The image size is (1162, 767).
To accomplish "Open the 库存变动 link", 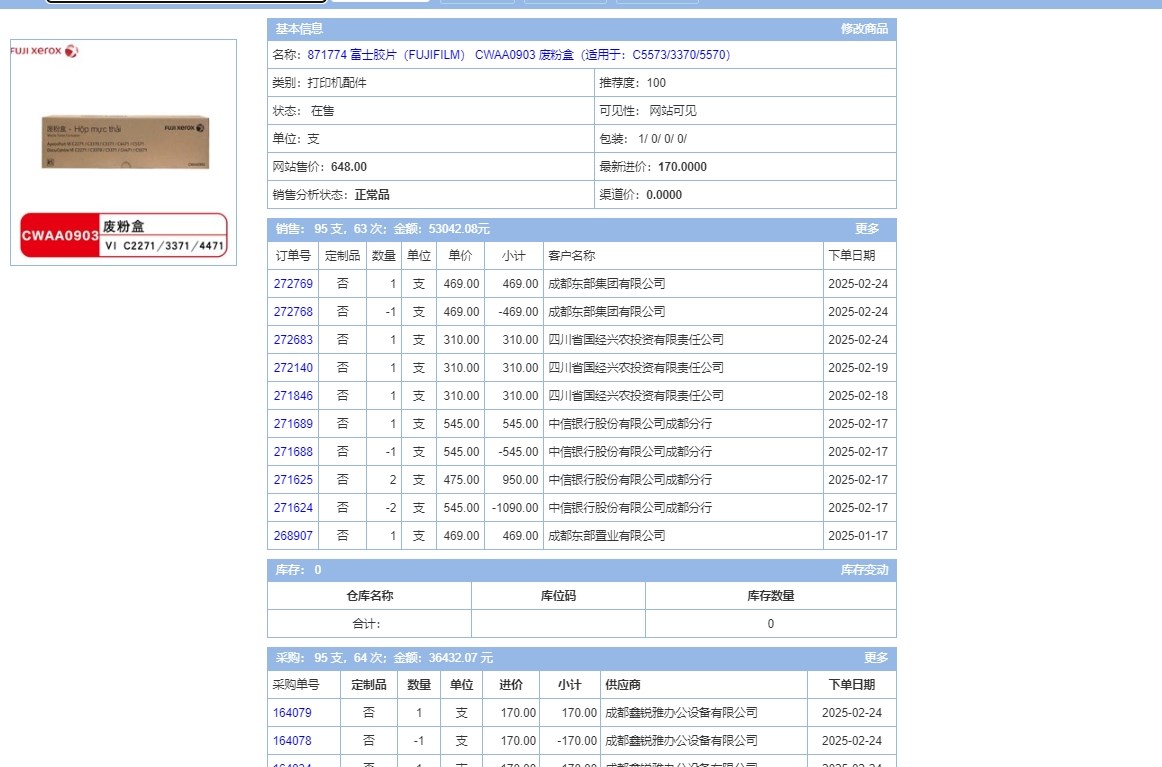I will 864,570.
